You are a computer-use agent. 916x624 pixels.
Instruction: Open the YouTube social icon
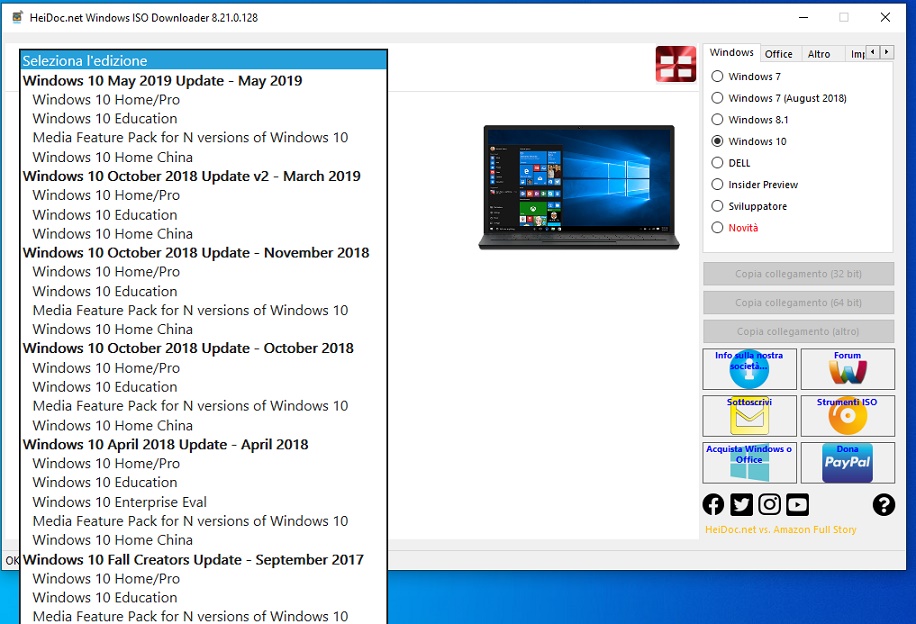click(797, 504)
